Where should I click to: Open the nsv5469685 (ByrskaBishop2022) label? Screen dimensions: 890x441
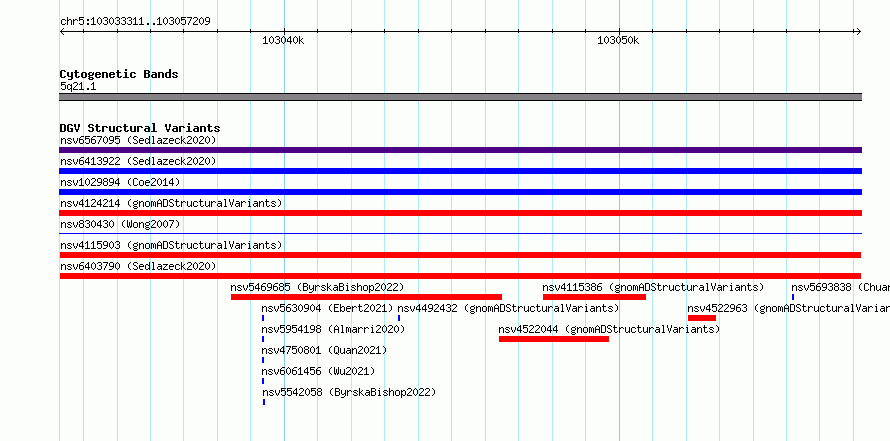(x=317, y=287)
